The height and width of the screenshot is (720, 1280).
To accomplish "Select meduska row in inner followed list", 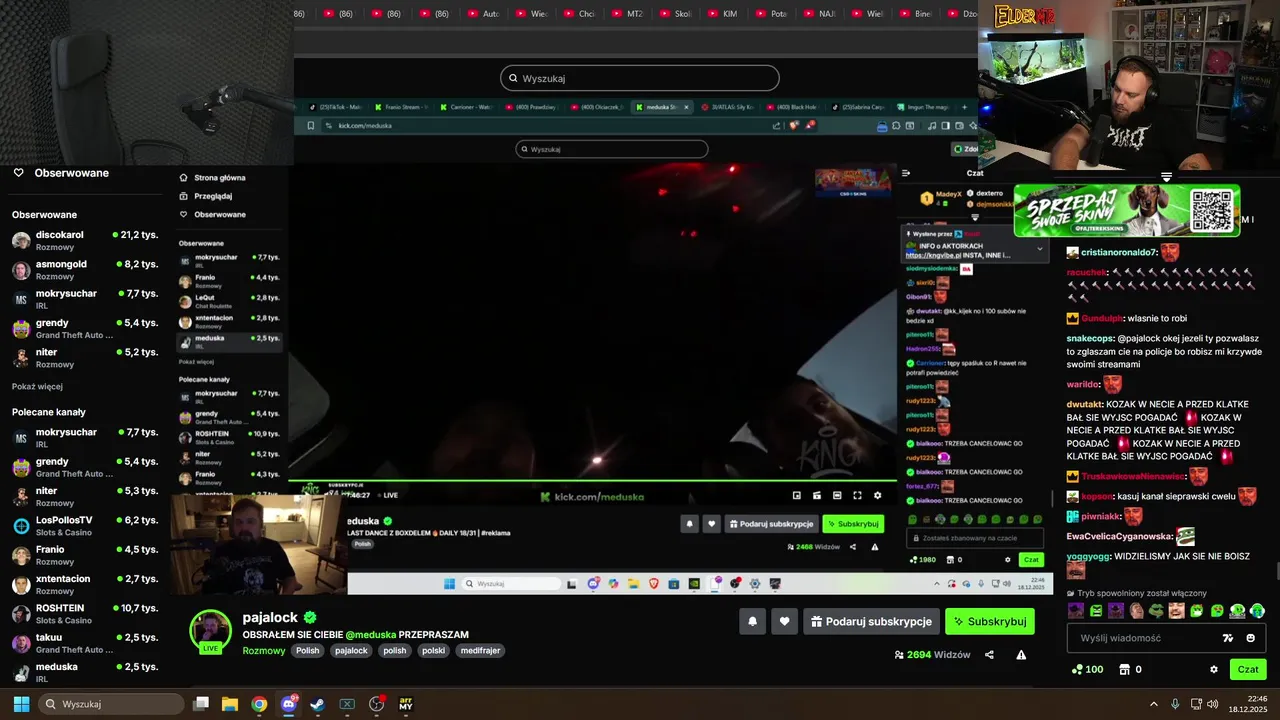I will pyautogui.click(x=230, y=342).
